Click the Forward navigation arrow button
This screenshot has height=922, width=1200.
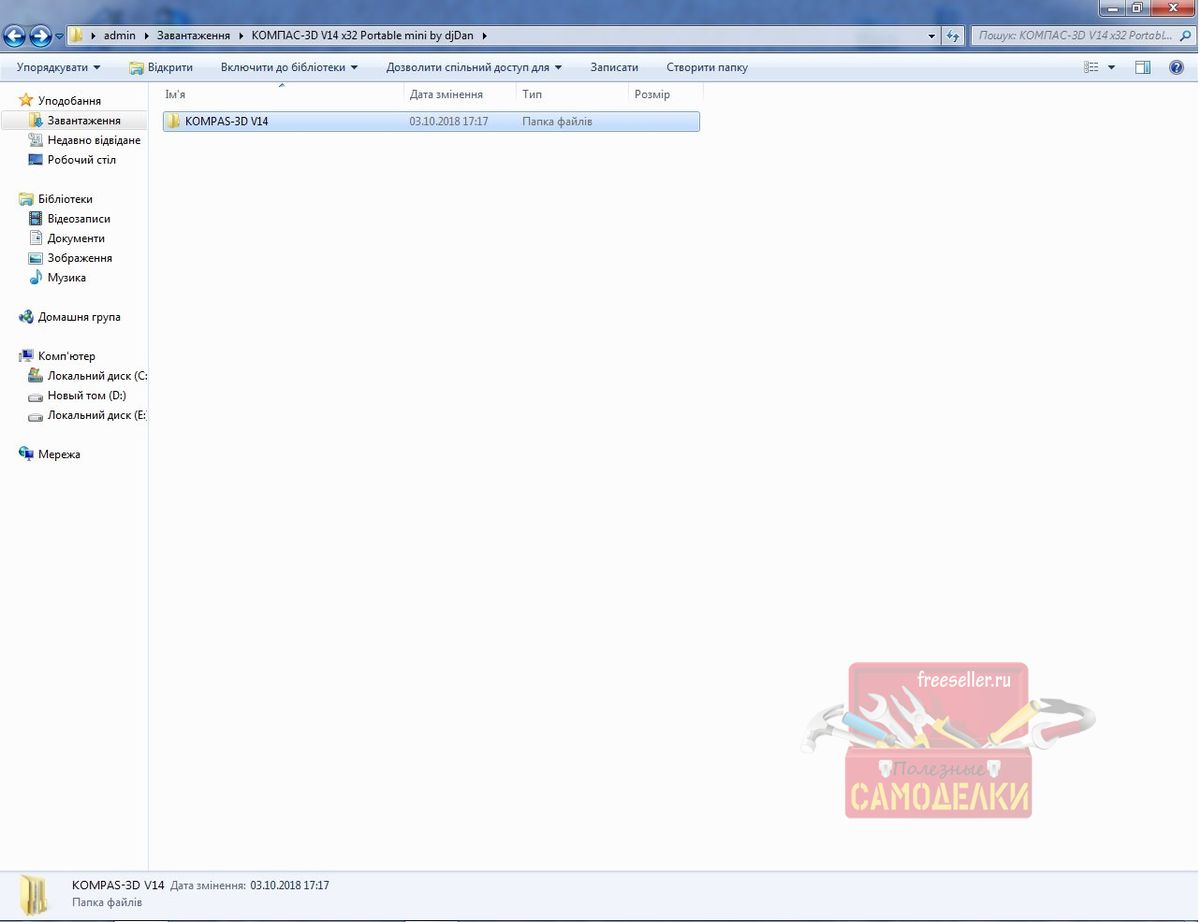click(40, 36)
